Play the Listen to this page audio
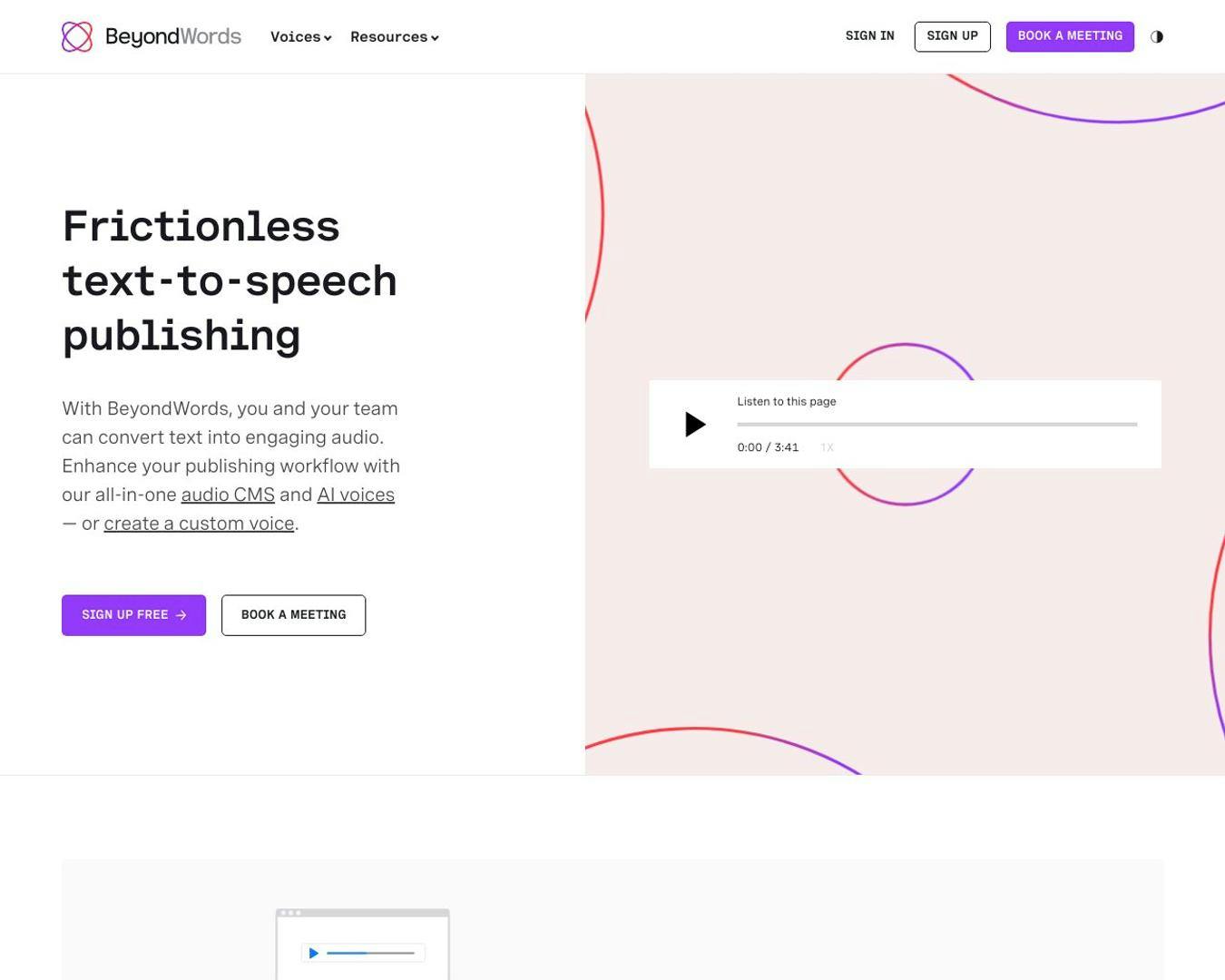Screen dimensions: 1225x980 tap(695, 424)
